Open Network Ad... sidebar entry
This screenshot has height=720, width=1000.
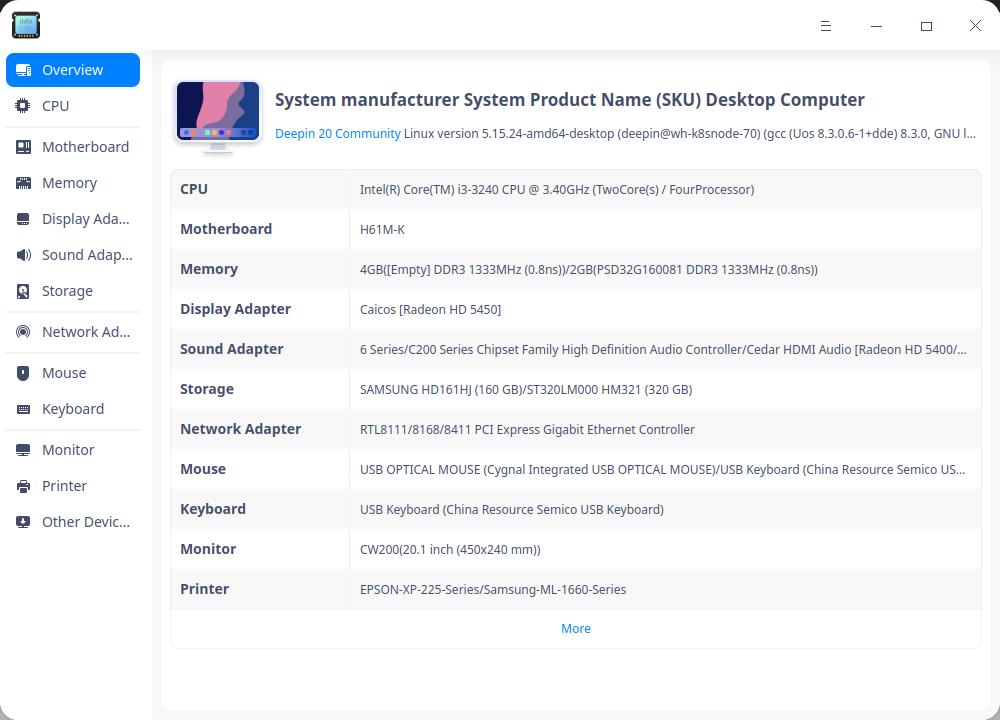tap(86, 332)
